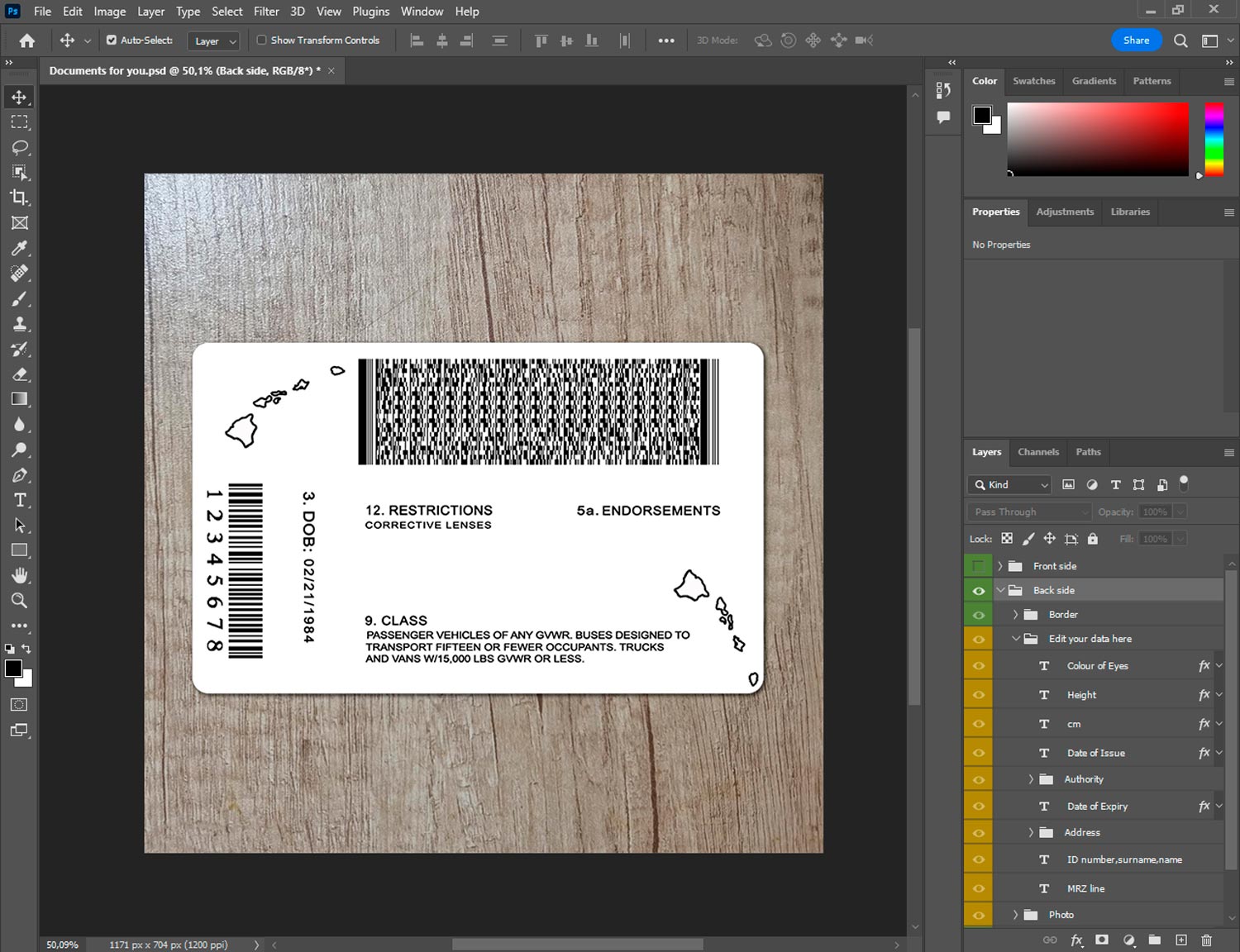Select the Crop tool

coord(19,198)
